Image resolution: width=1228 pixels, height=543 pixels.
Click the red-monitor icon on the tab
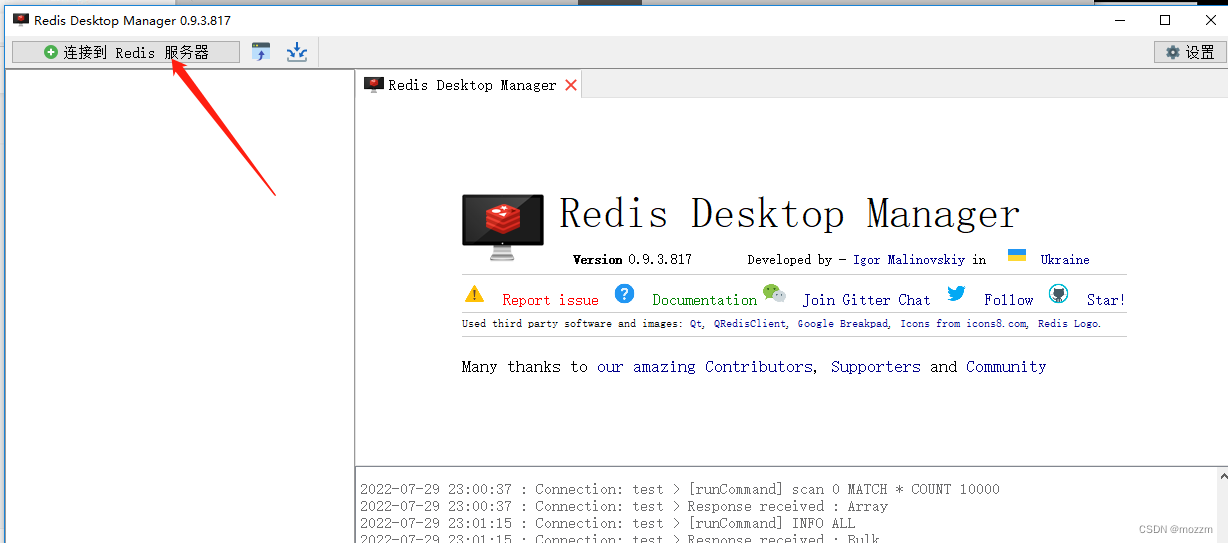click(374, 85)
